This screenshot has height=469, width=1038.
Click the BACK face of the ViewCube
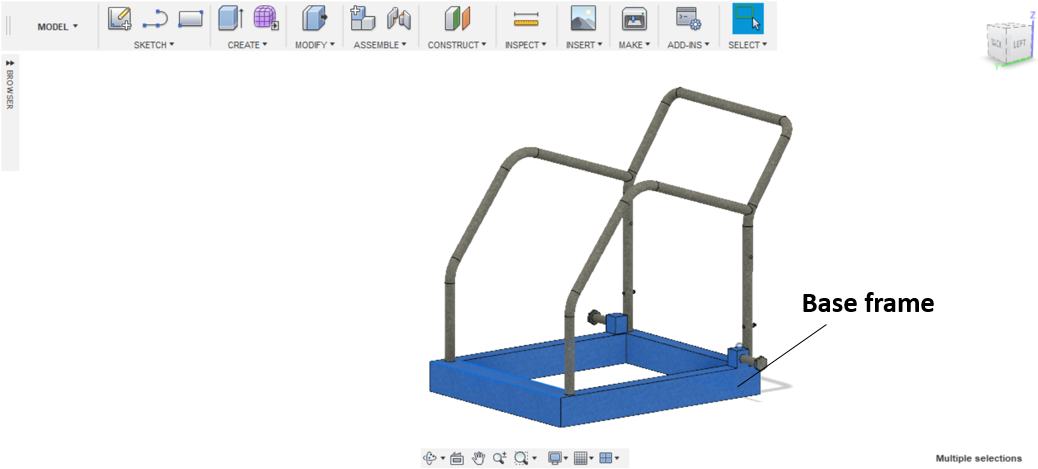(x=996, y=44)
